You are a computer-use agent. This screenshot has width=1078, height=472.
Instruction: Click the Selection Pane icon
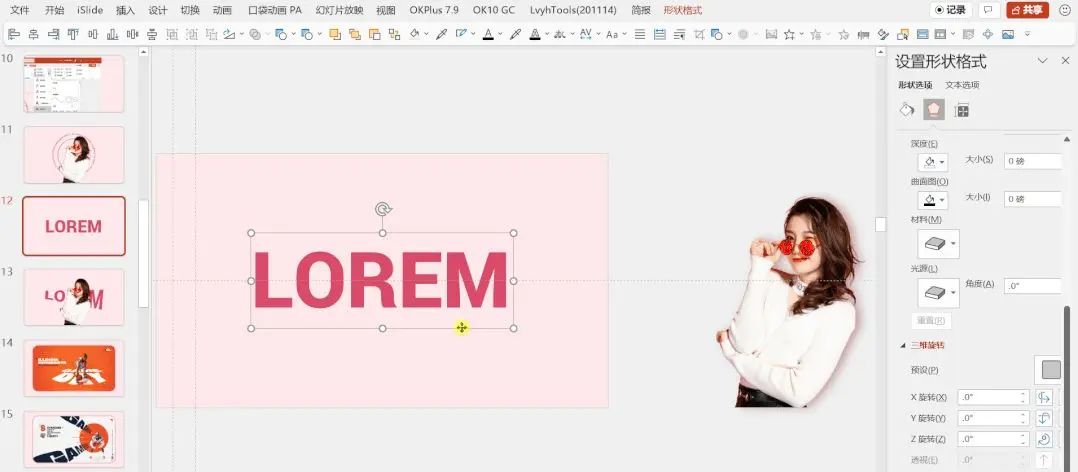[x=902, y=34]
